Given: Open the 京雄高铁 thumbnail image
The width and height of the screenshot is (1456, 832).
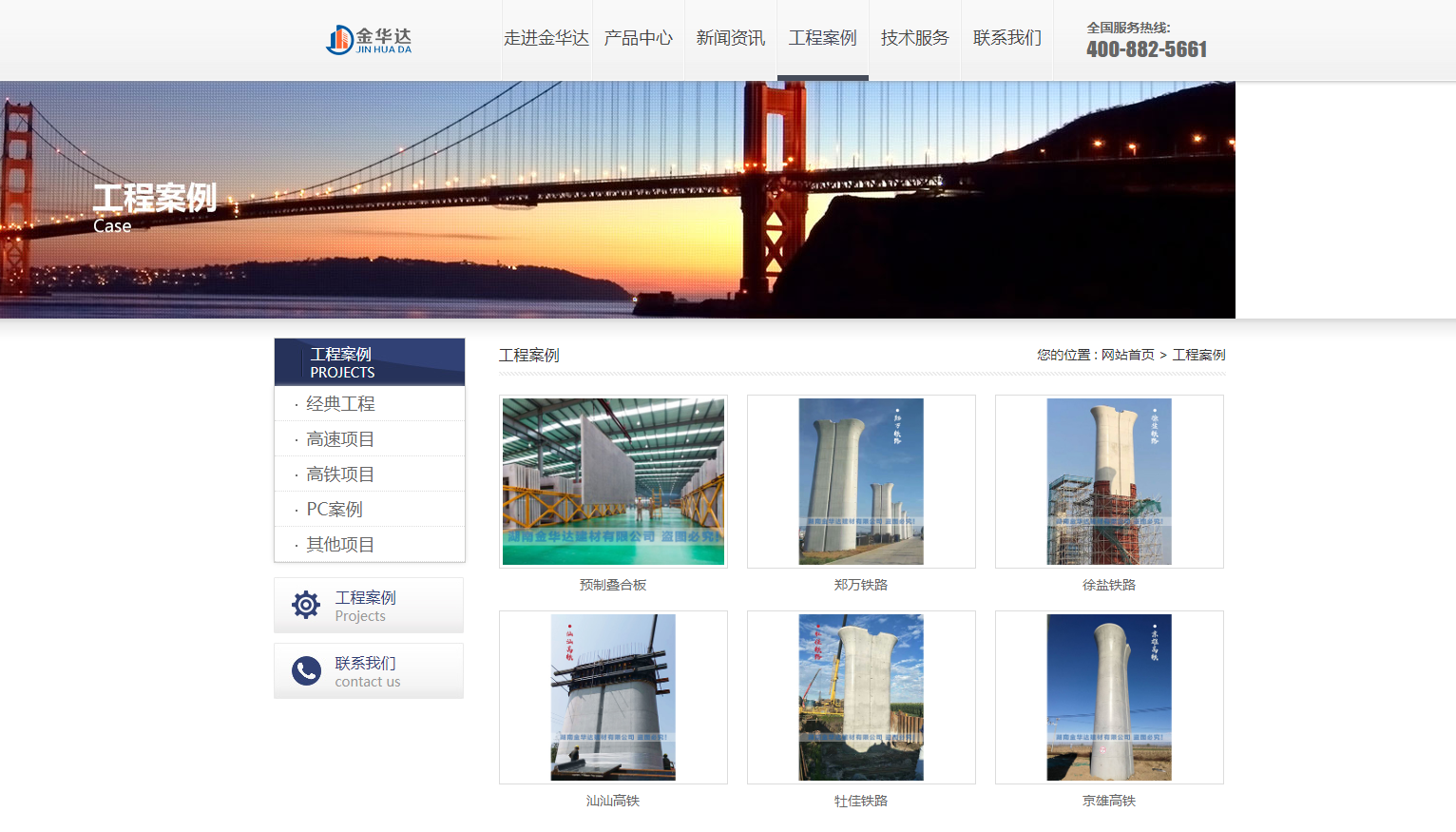Looking at the screenshot, I should click(x=1109, y=697).
